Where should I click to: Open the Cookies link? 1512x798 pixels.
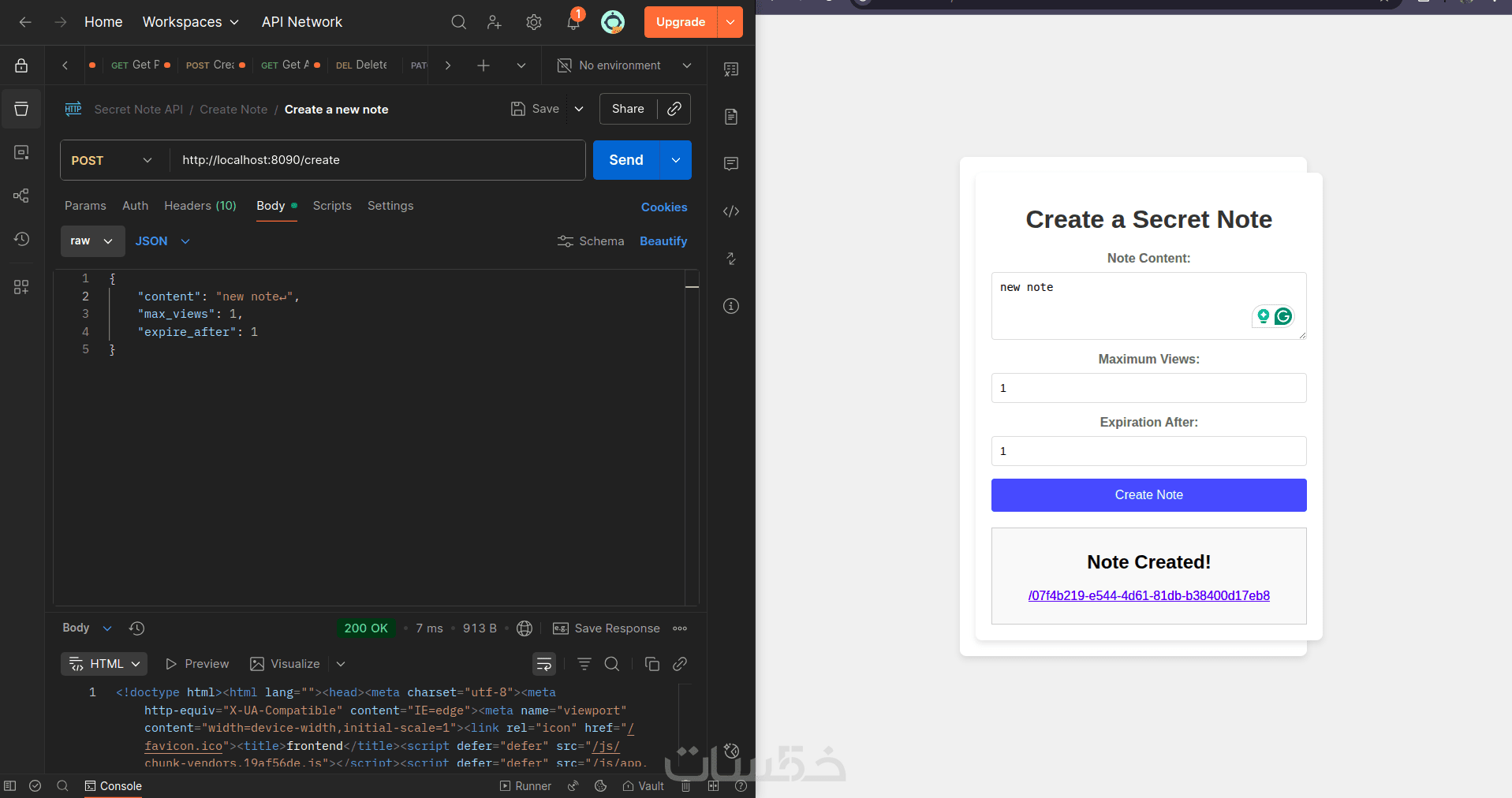pos(664,207)
